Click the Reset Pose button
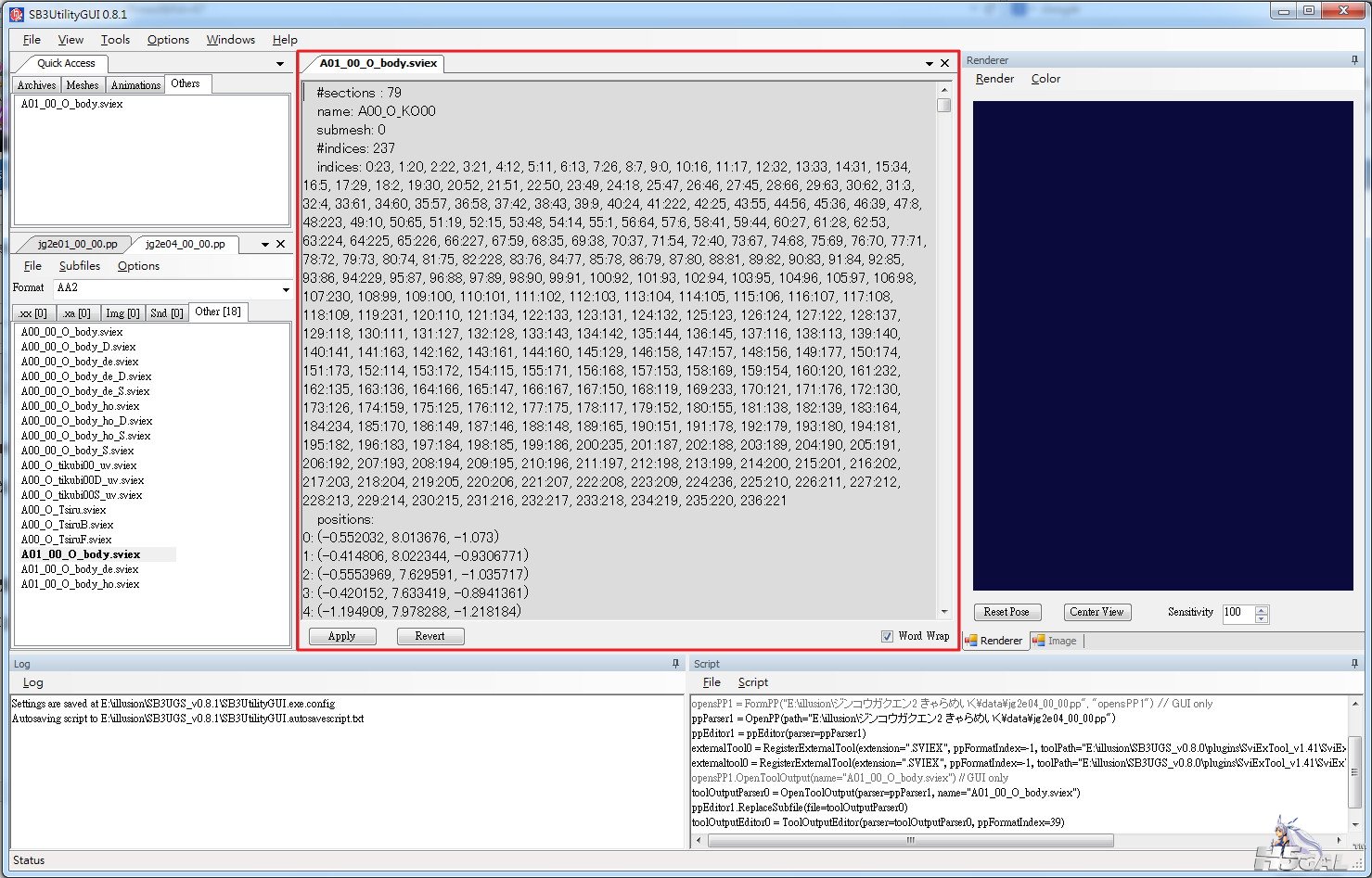The image size is (1372, 878). coord(1007,612)
